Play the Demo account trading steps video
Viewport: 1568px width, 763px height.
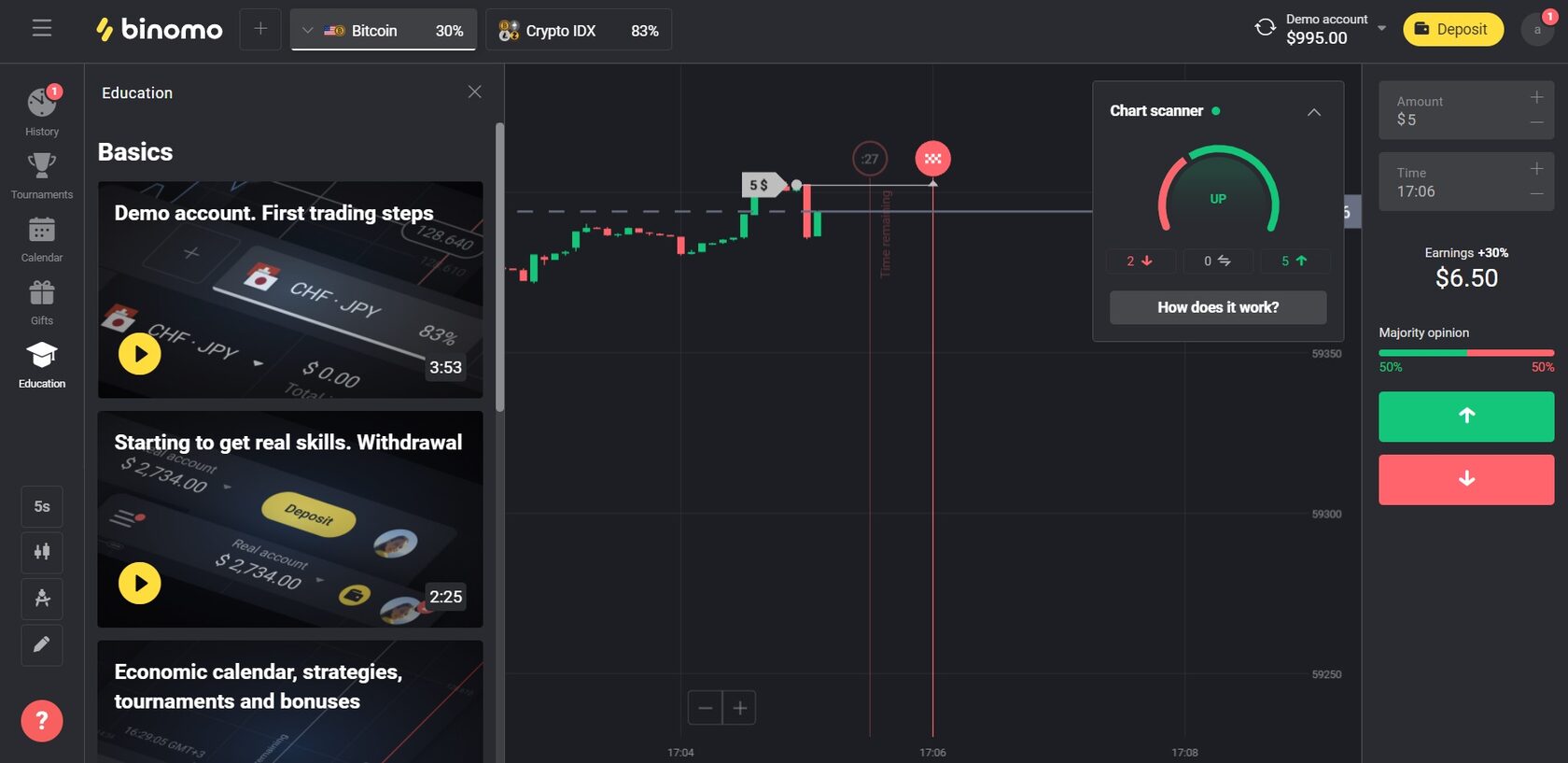(140, 354)
